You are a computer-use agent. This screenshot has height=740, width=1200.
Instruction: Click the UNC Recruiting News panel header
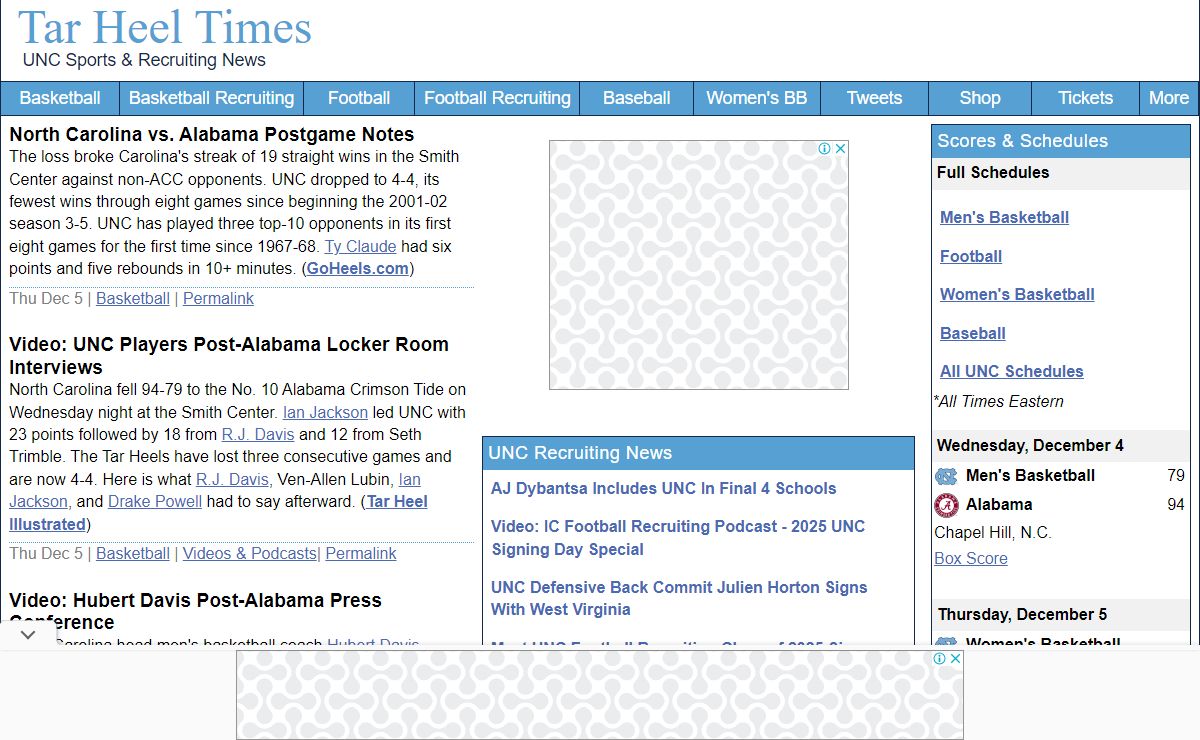pyautogui.click(x=698, y=453)
